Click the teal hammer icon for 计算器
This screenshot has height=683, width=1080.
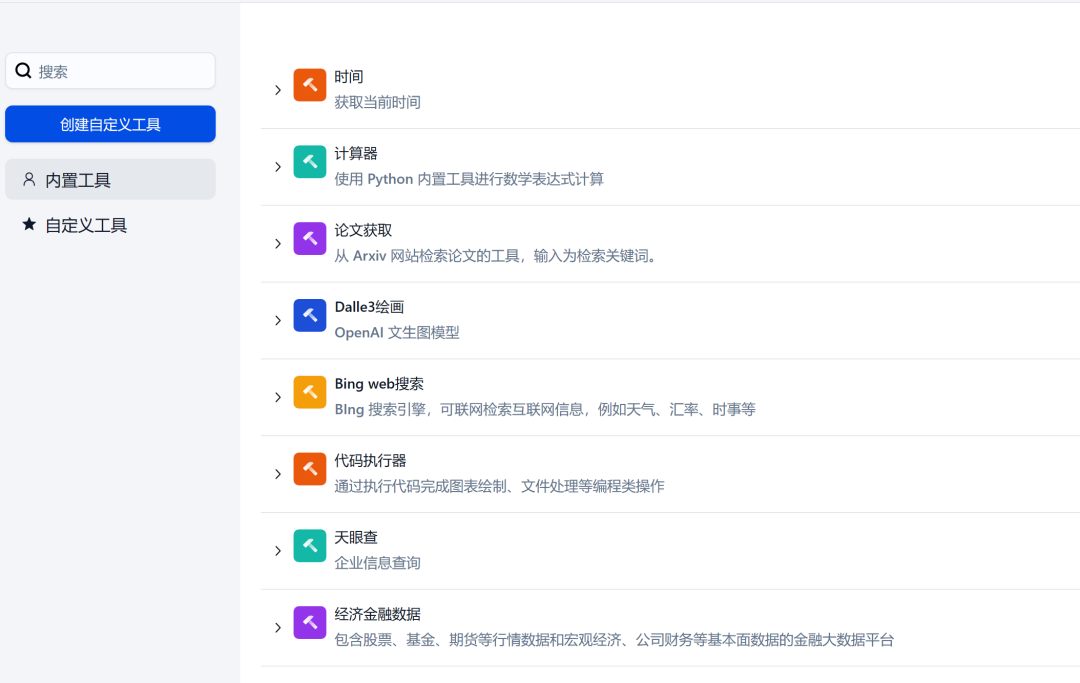[309, 162]
